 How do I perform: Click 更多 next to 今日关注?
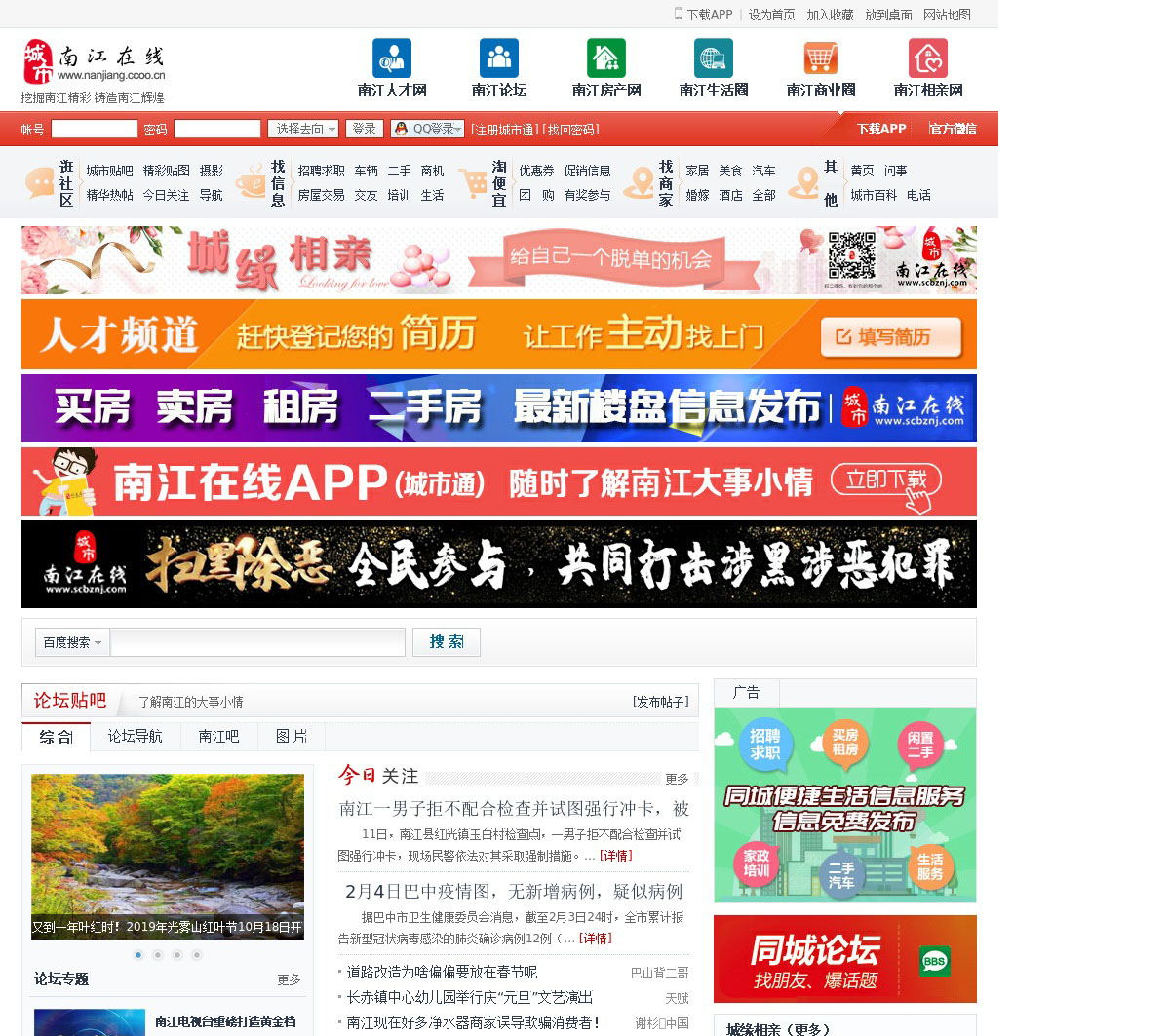(x=677, y=779)
